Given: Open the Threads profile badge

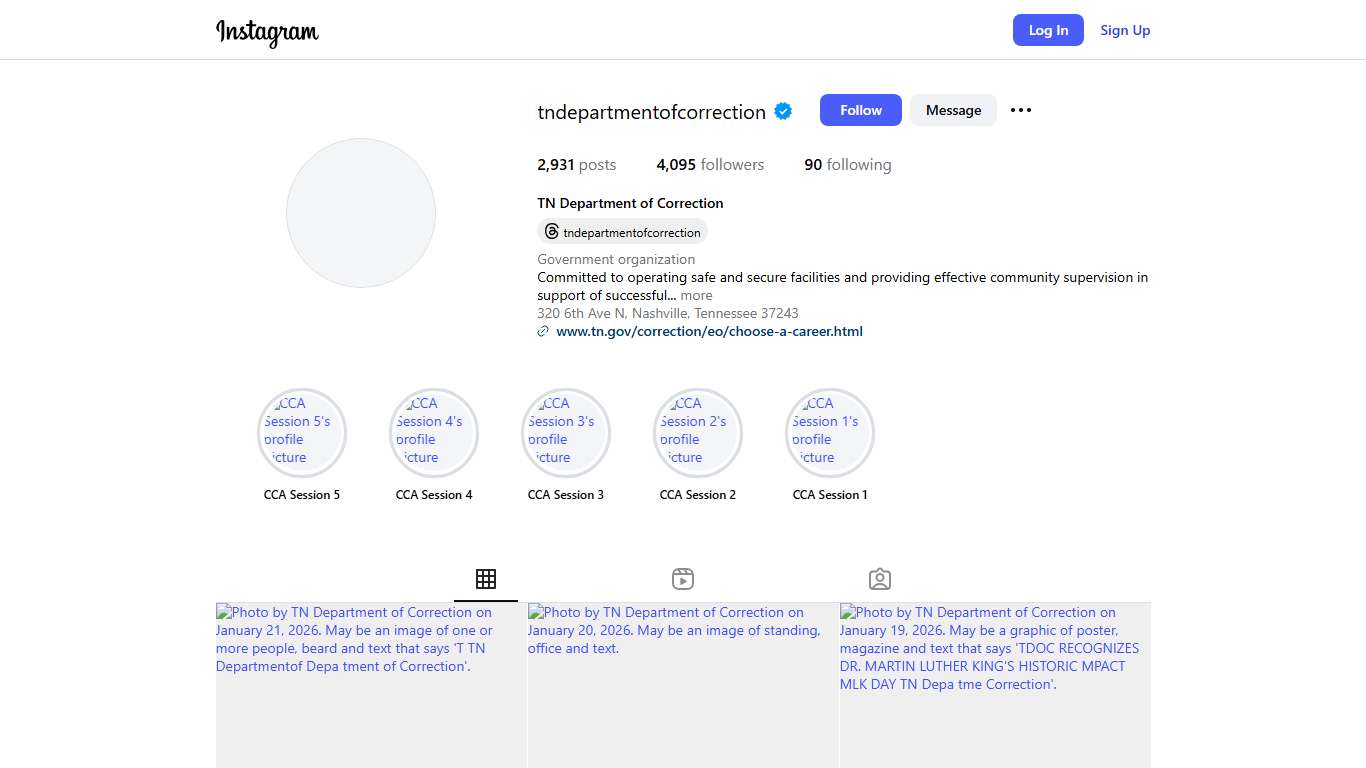Looking at the screenshot, I should (x=622, y=232).
